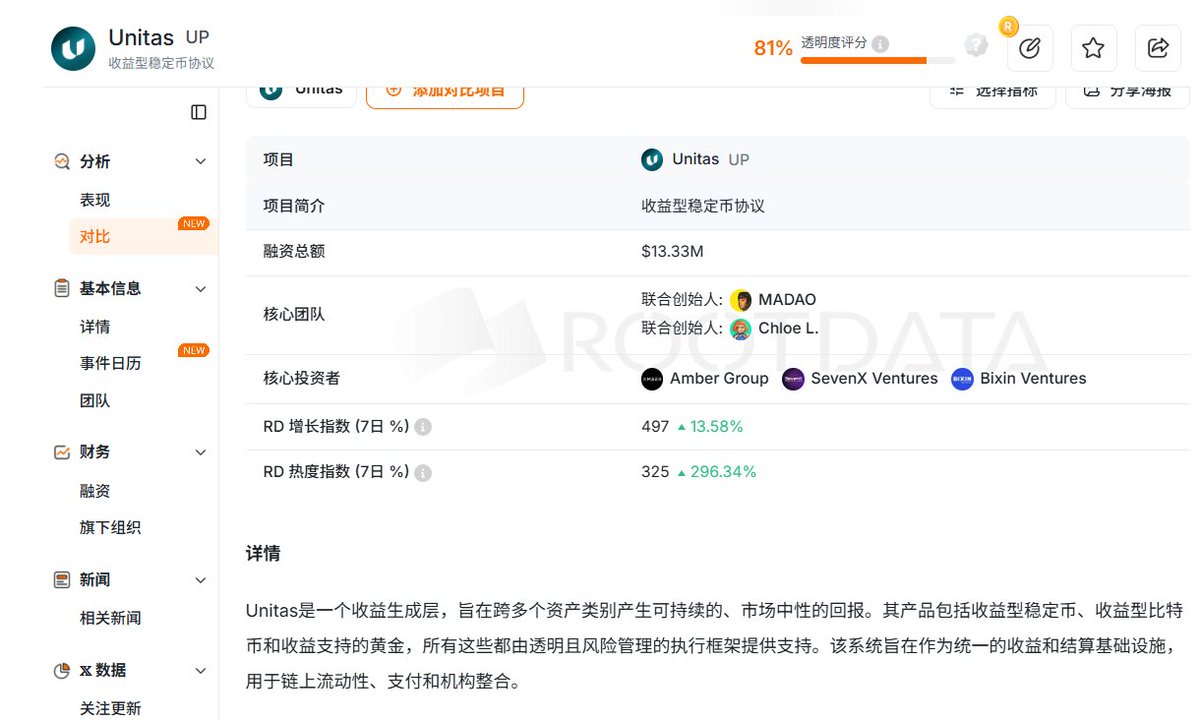Click the SevenX Ventures logo
1200x721 pixels.
pyautogui.click(x=793, y=379)
